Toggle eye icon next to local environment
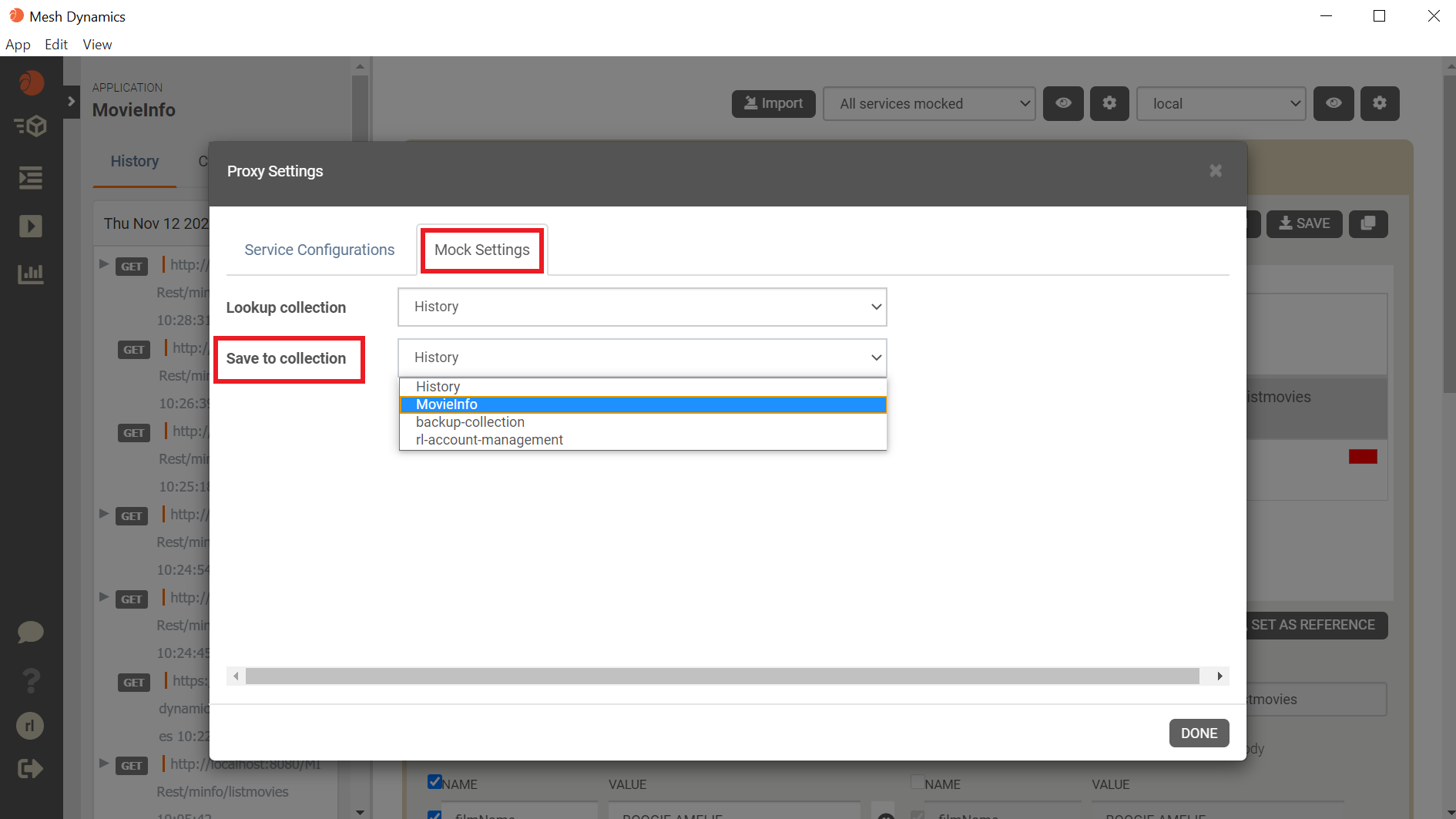 click(1334, 103)
